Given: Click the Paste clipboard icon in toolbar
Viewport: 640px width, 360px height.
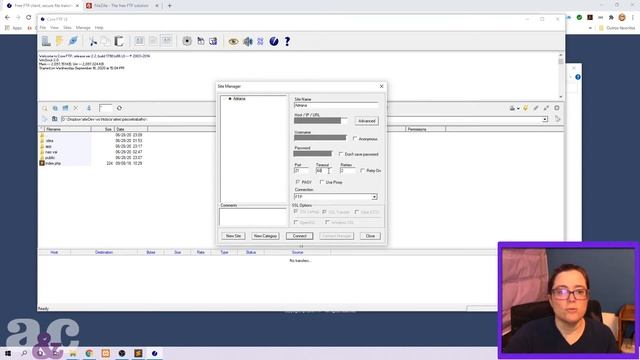Looking at the screenshot, I should (119, 41).
